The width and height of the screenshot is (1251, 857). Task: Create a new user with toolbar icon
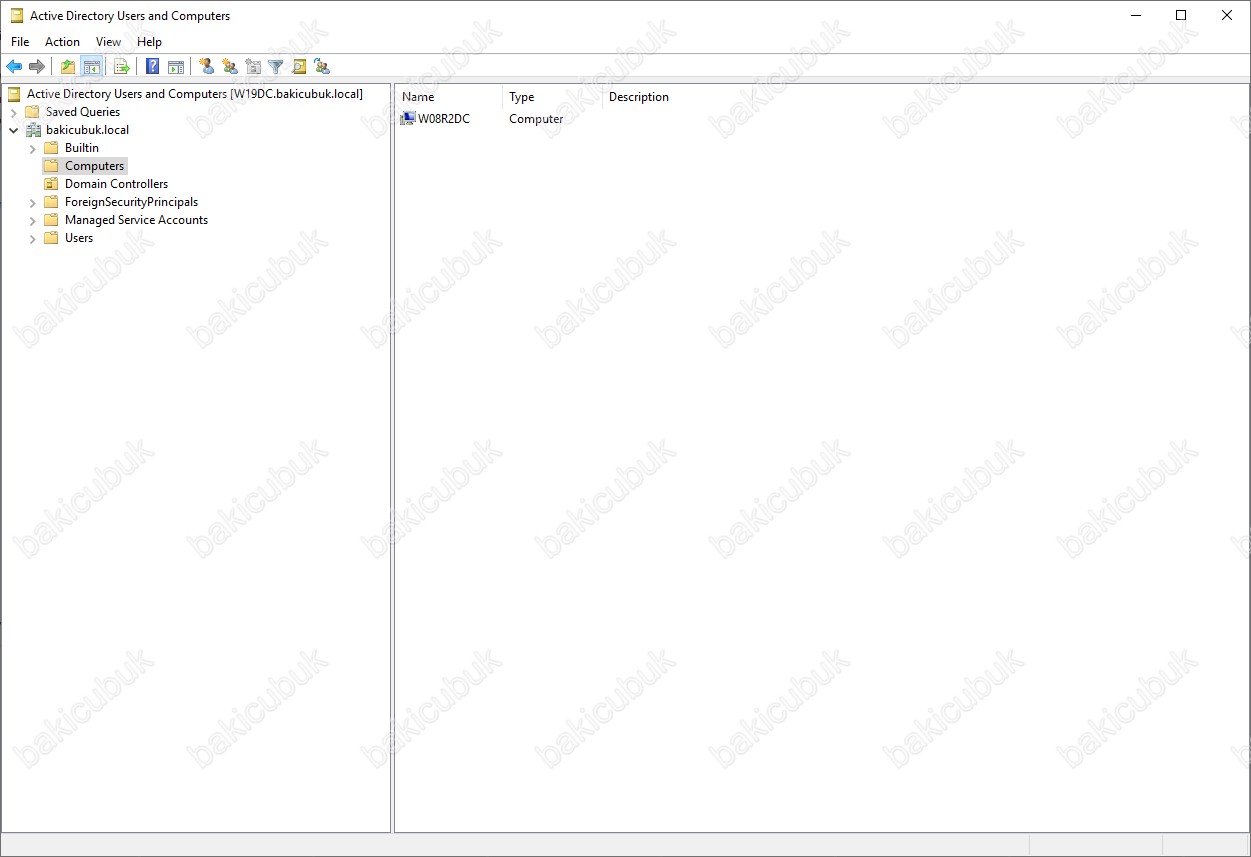coord(207,67)
